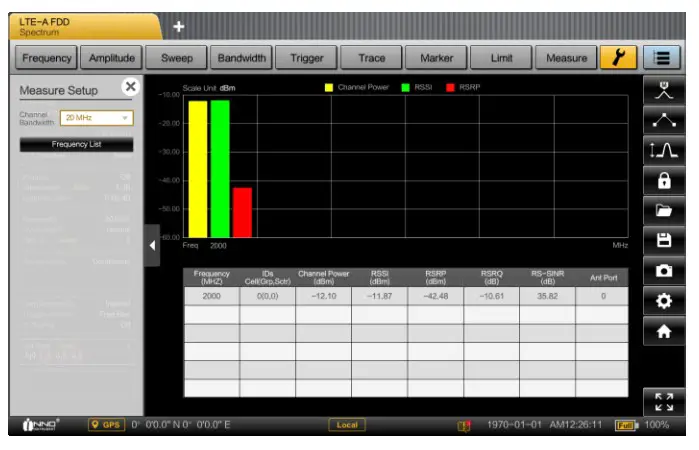This screenshot has height=450, width=699.
Task: Click the GPS status indicator
Action: point(107,425)
